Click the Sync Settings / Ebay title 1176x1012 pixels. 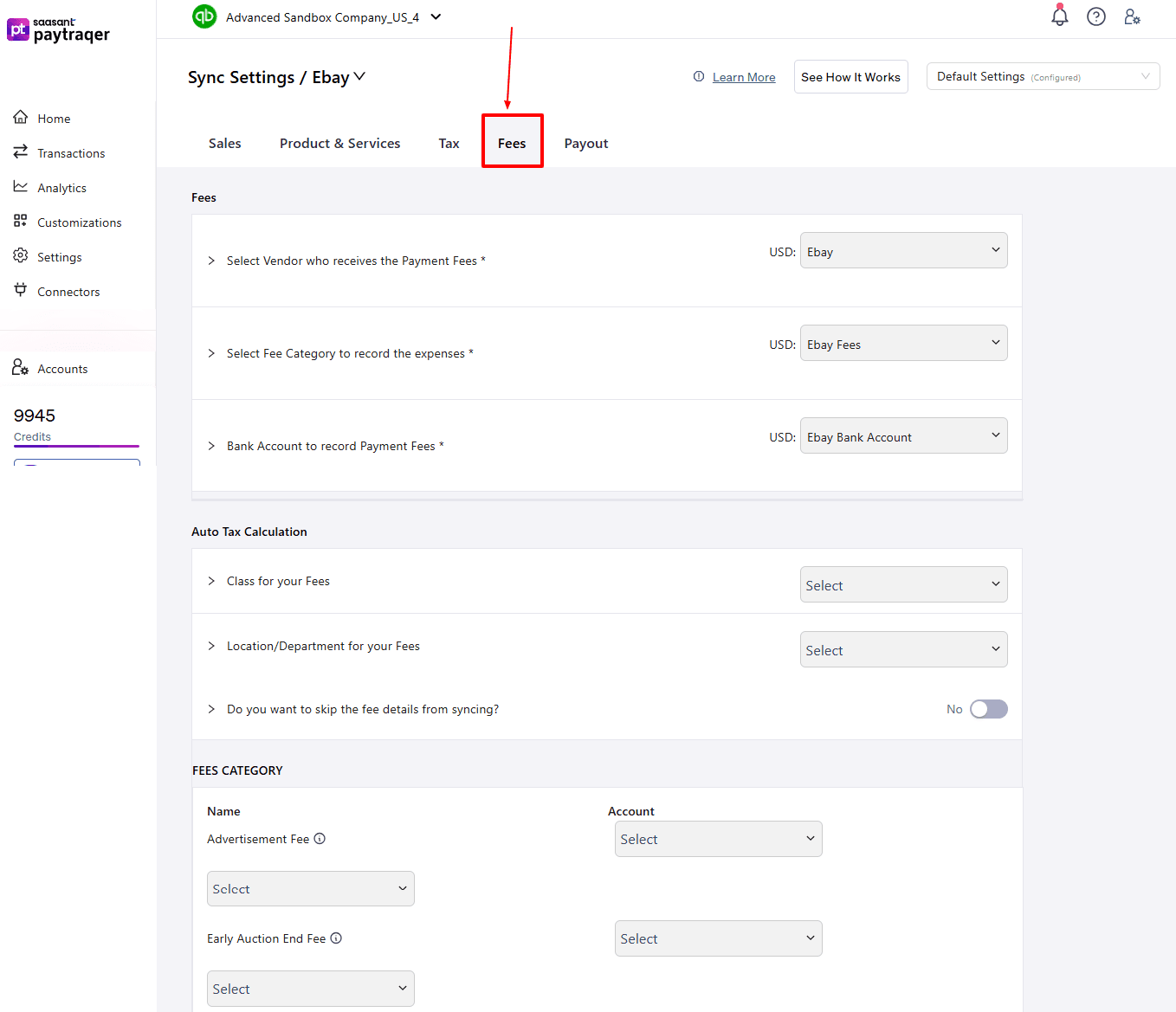pyautogui.click(x=268, y=77)
